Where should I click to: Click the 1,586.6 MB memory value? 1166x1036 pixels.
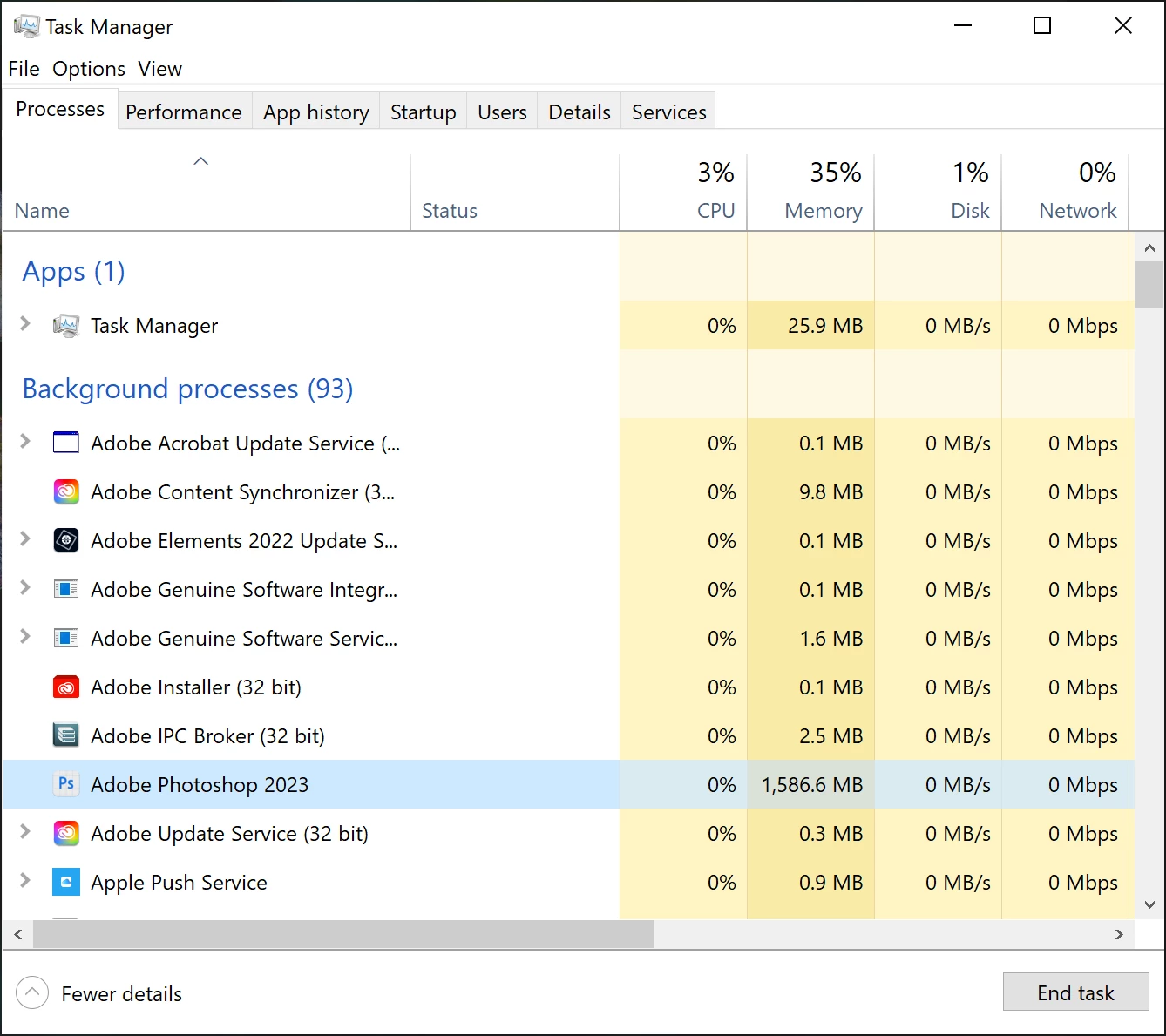(x=812, y=785)
